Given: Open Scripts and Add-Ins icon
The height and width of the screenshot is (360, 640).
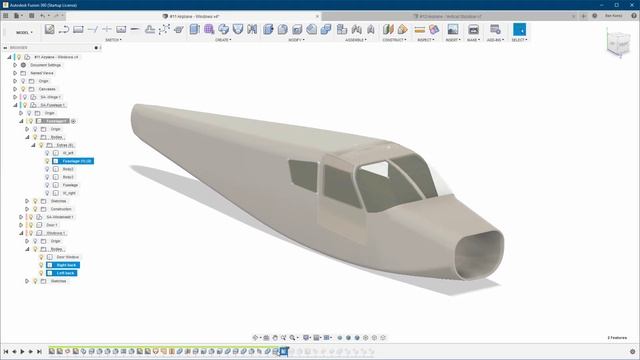Looking at the screenshot, I should [495, 29].
